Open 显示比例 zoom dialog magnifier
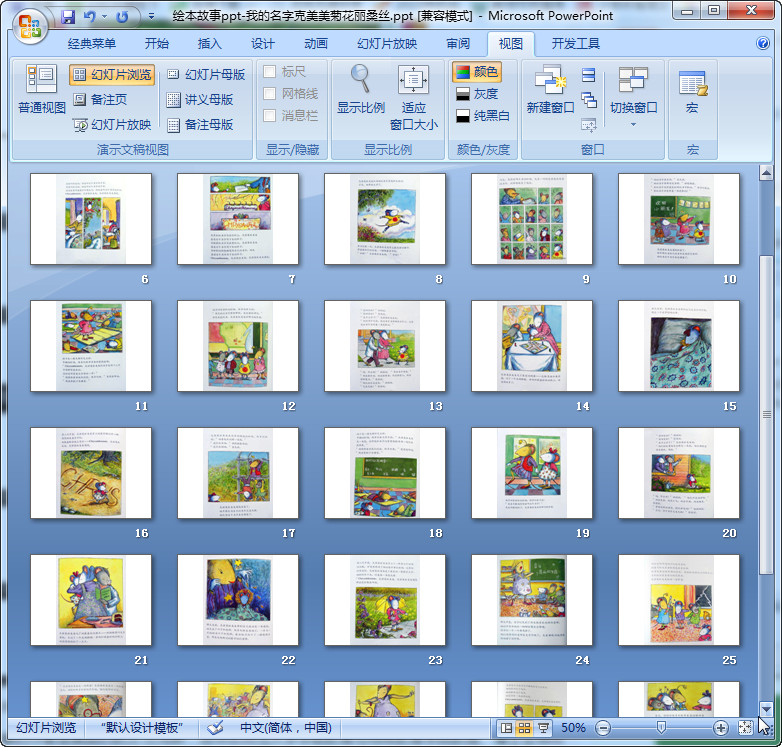The width and height of the screenshot is (782, 747). (x=361, y=89)
